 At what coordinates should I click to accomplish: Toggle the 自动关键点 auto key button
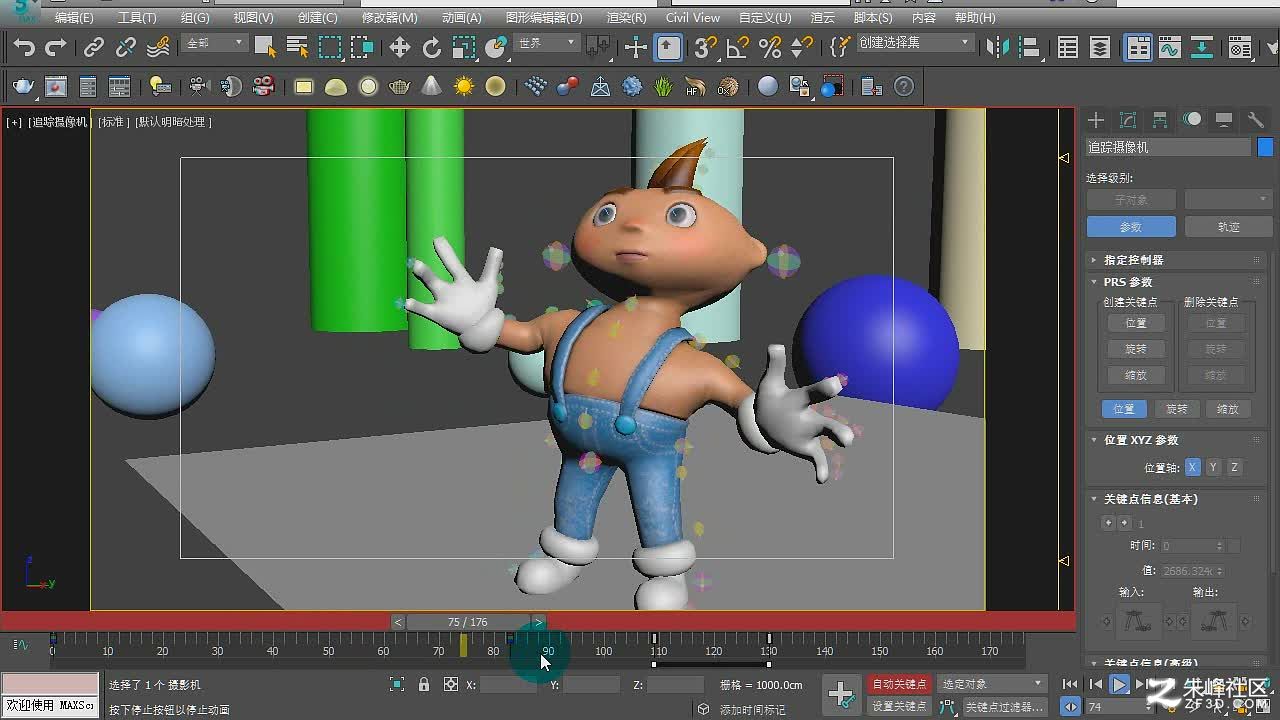(899, 684)
